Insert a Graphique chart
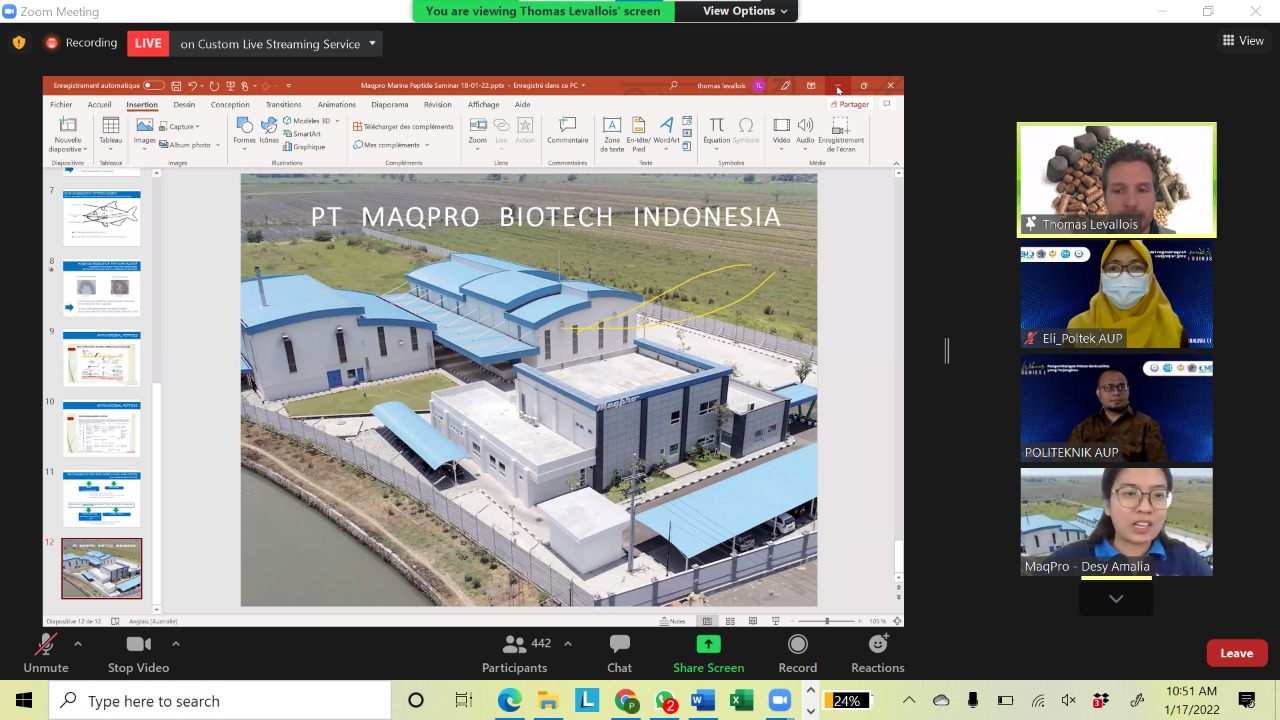Screen dimensions: 1280x720 click(304, 147)
